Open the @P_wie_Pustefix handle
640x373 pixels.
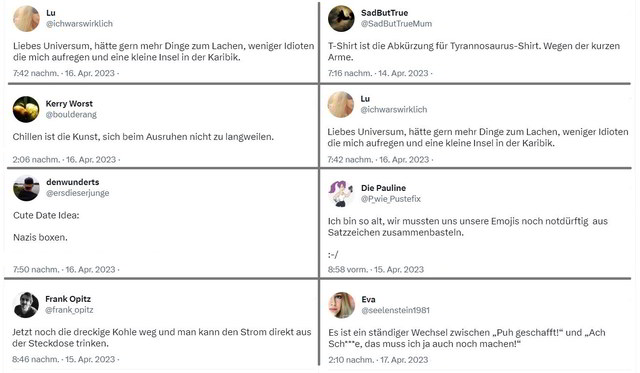point(391,199)
